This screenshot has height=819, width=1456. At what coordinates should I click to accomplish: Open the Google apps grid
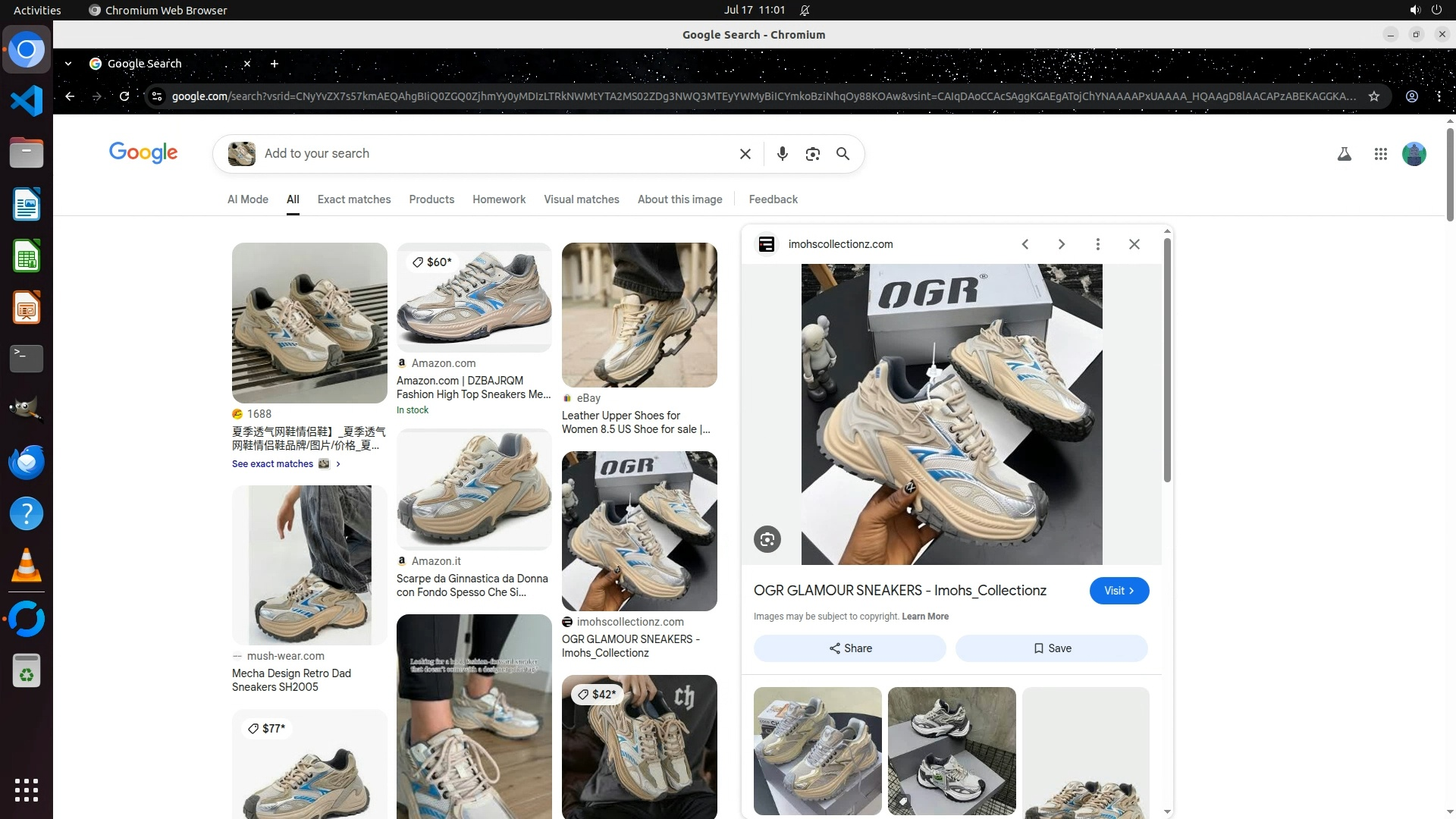pos(1380,154)
